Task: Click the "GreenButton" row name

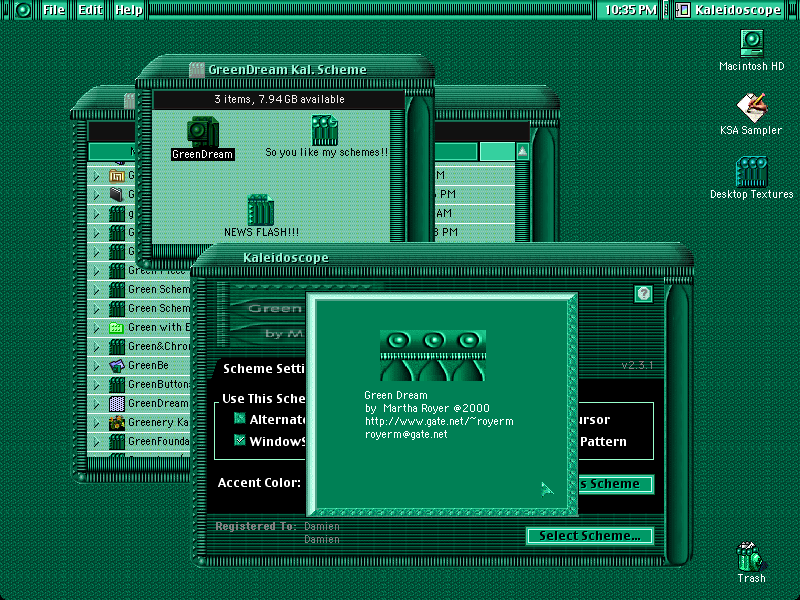Action: (159, 384)
